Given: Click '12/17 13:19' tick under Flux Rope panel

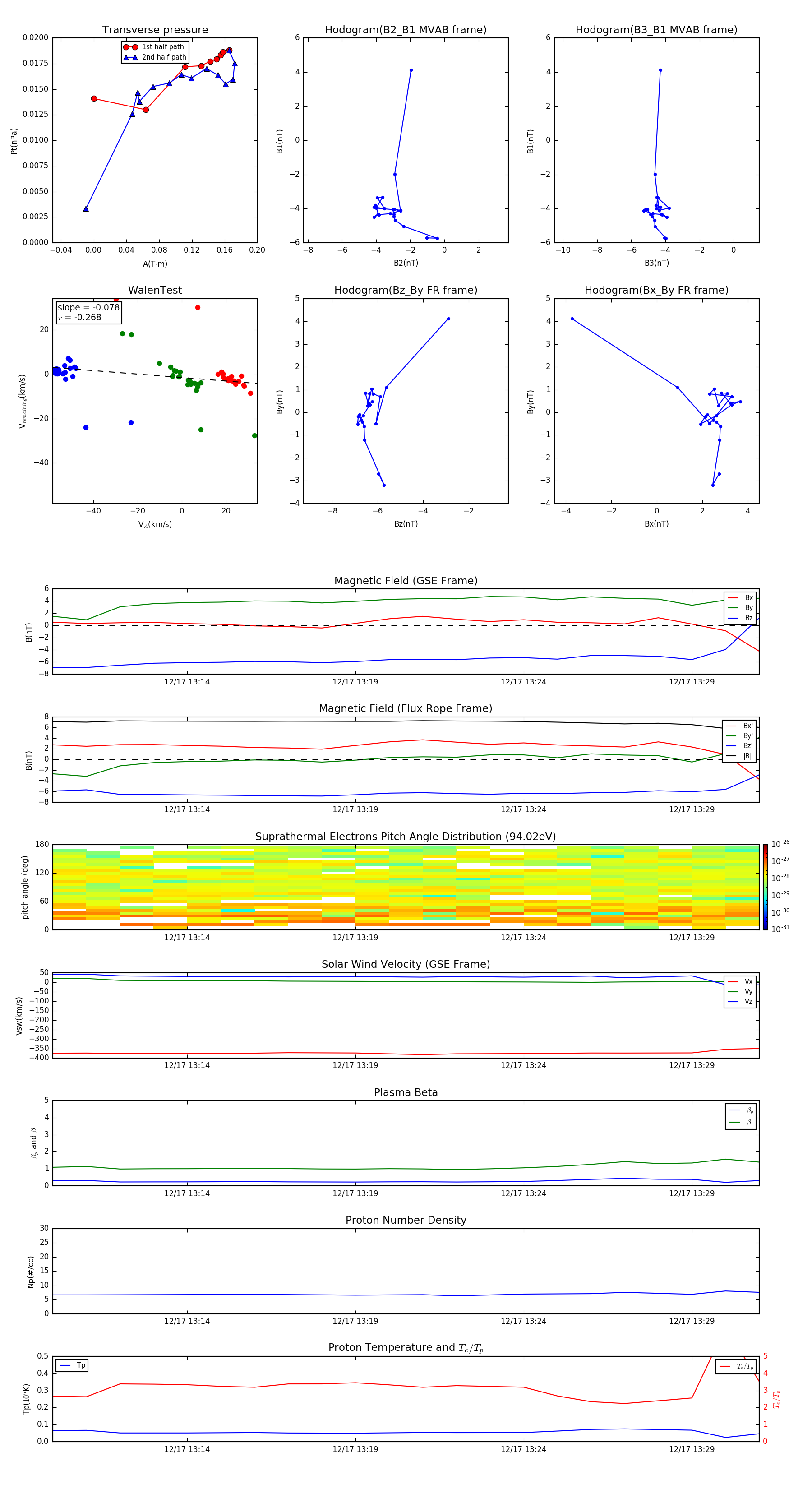Looking at the screenshot, I should click(x=355, y=810).
